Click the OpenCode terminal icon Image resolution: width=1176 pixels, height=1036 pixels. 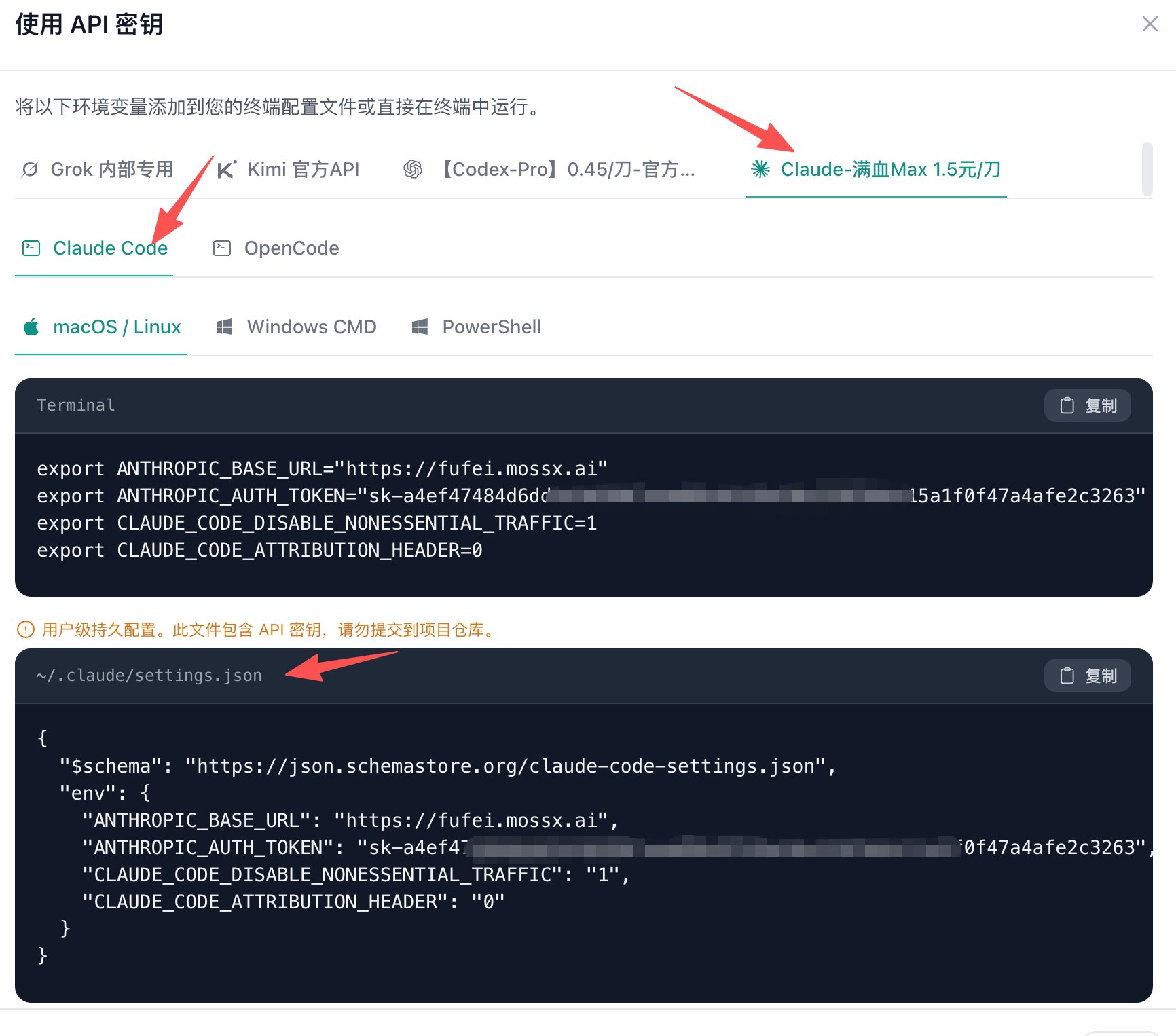[222, 248]
